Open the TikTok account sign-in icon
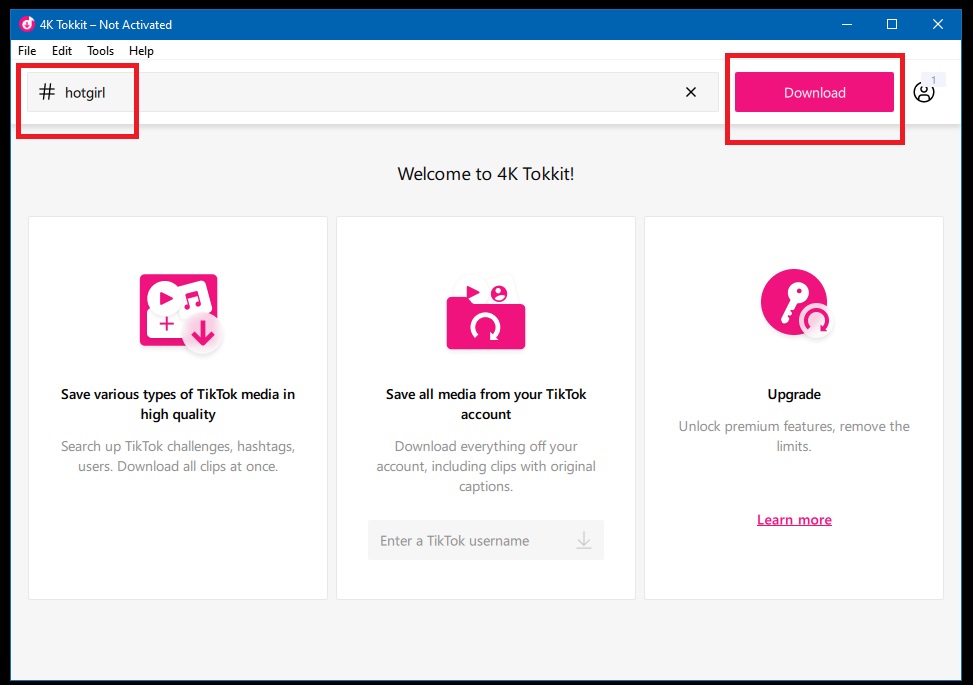Screen dimensions: 973x685 point(923,91)
